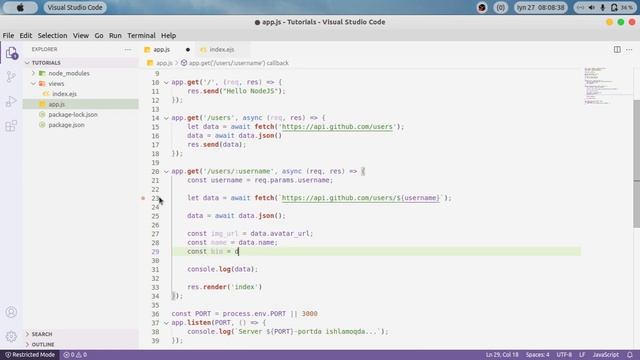The image size is (640, 360).
Task: Follow the github users URL on line 23
Action: pos(361,198)
